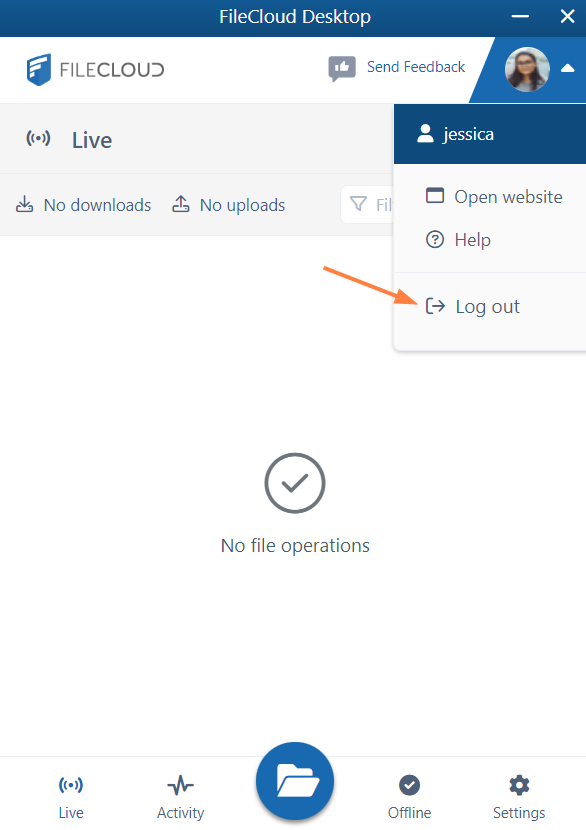
Task: Click the Activity pulse icon
Action: pos(181,785)
